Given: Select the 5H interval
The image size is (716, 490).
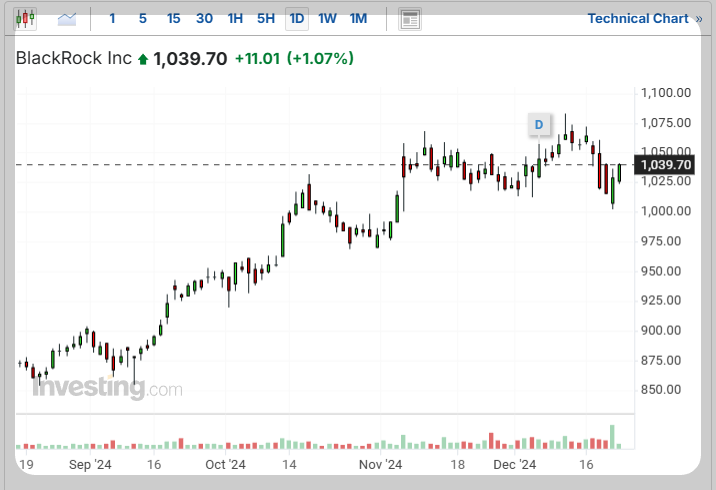Looking at the screenshot, I should tap(266, 19).
